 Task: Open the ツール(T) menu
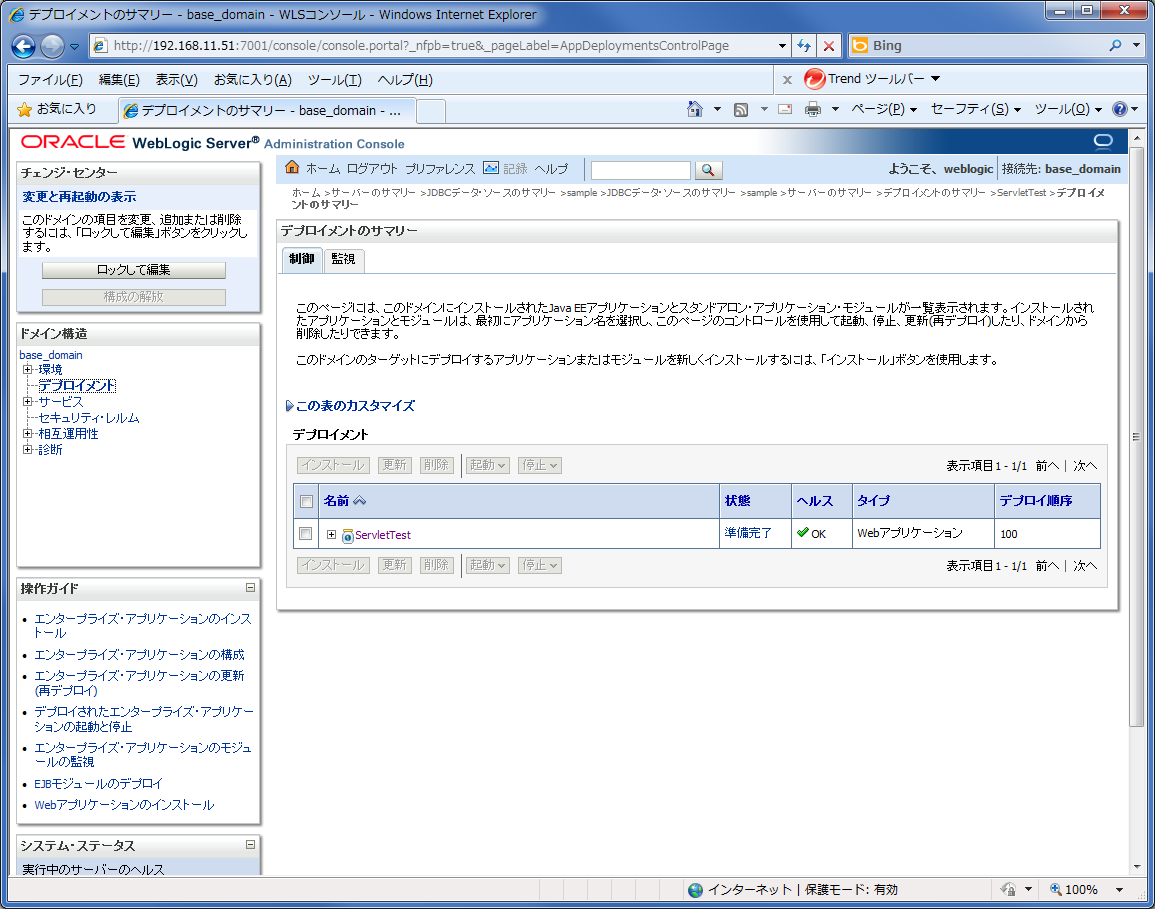click(x=334, y=80)
